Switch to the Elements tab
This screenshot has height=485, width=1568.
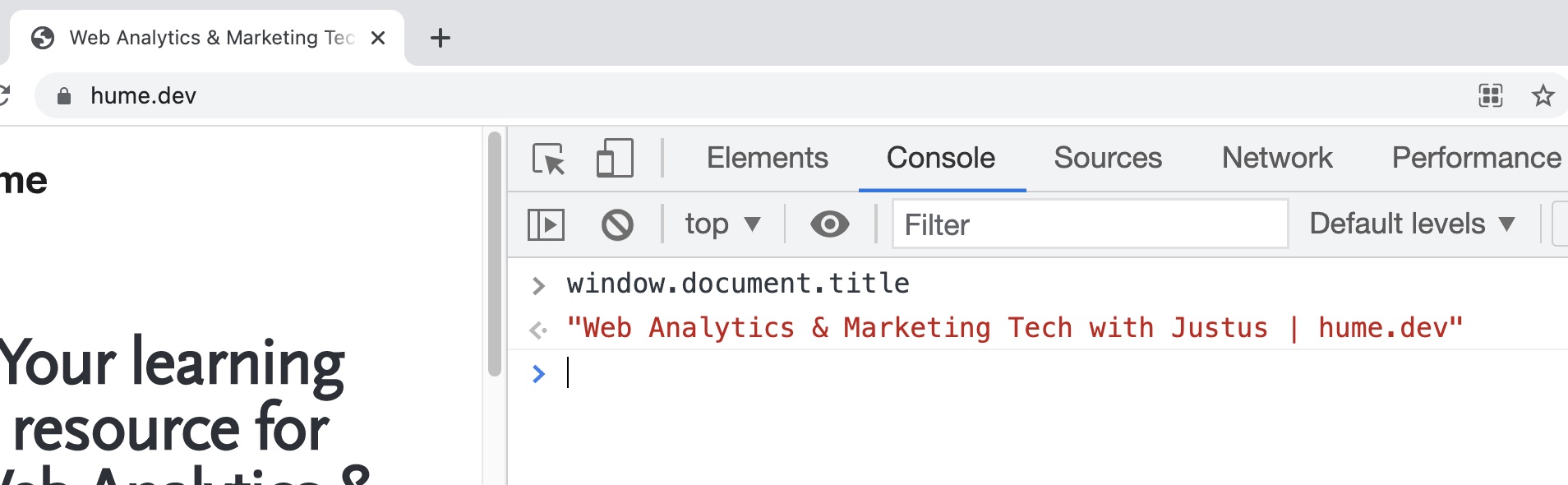(767, 158)
